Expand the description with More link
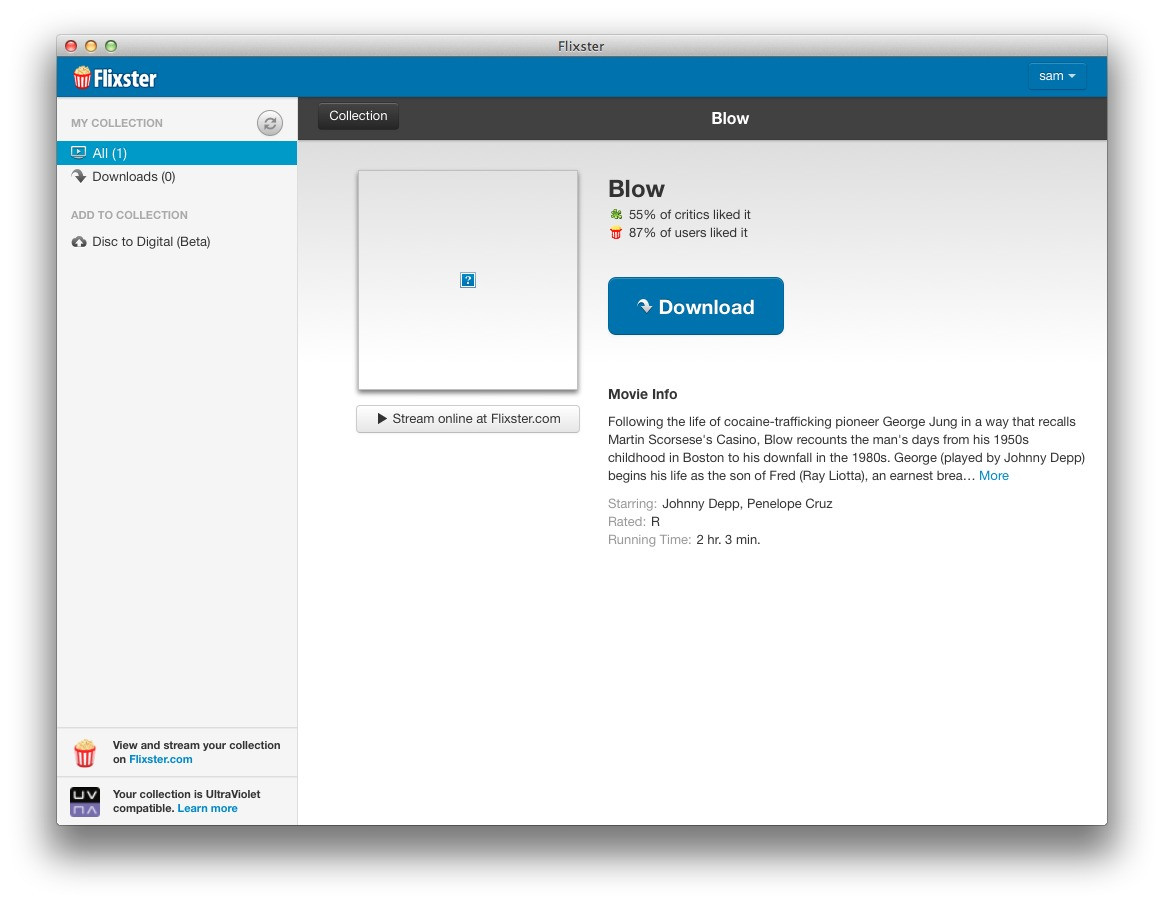 pos(993,476)
